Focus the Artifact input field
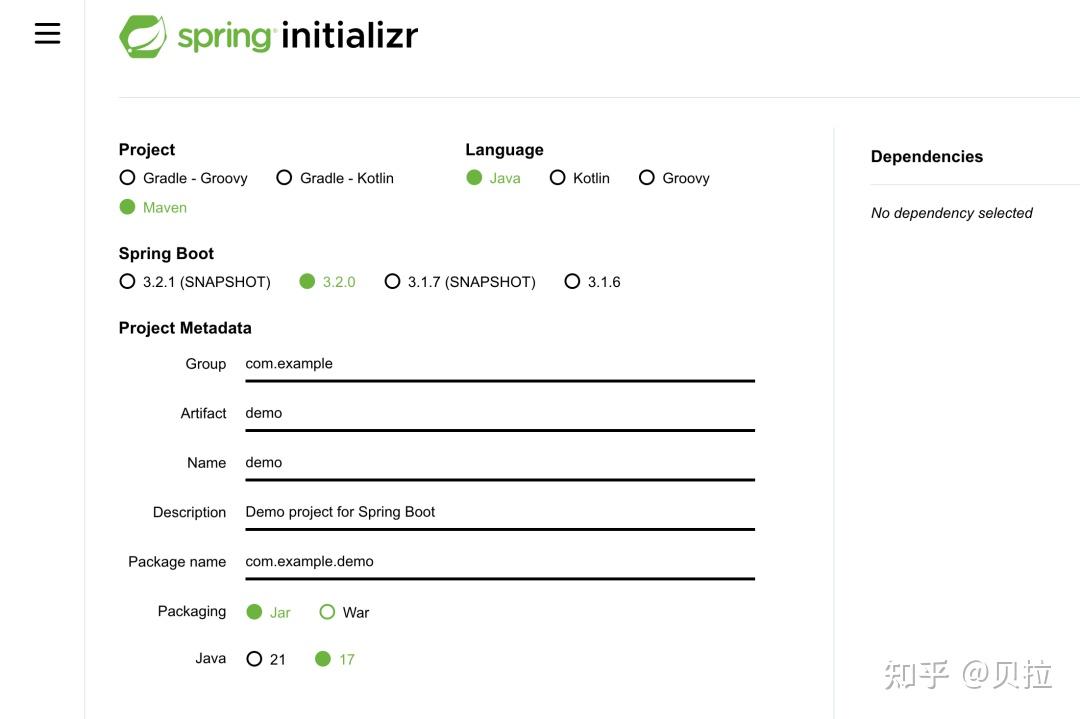Screen dimensions: 1080x719 coord(500,414)
